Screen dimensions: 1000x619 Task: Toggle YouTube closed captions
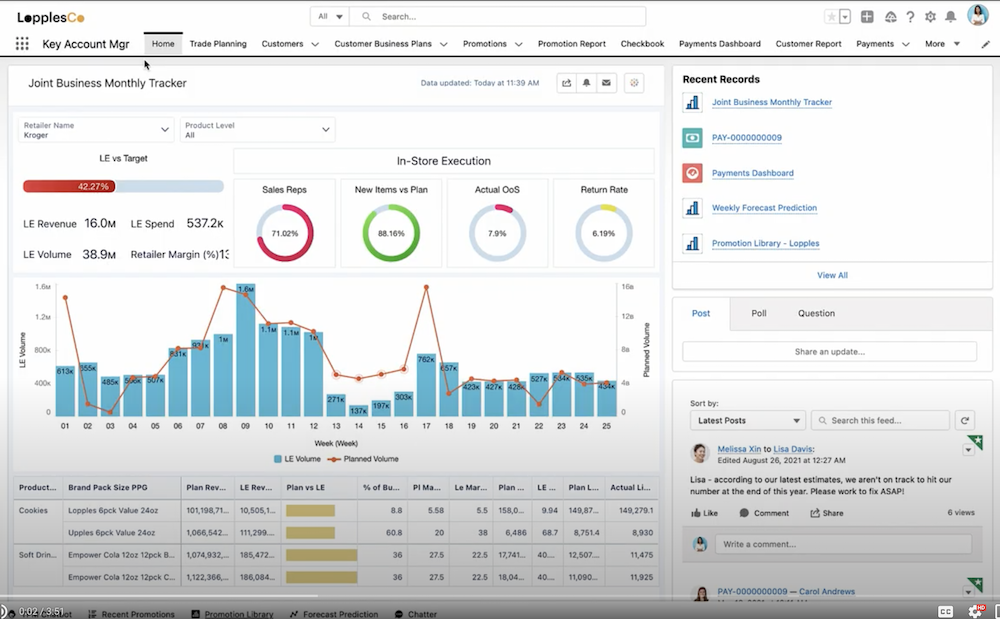(945, 611)
